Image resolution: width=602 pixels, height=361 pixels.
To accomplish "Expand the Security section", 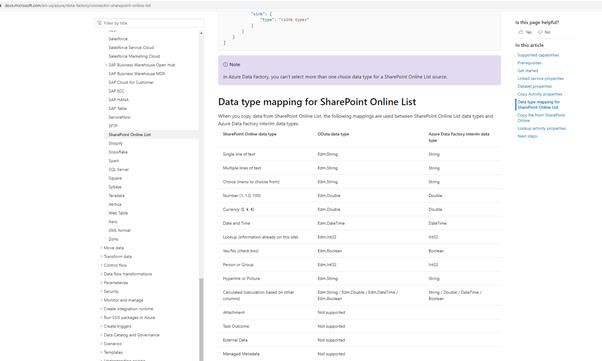I will click(x=101, y=291).
